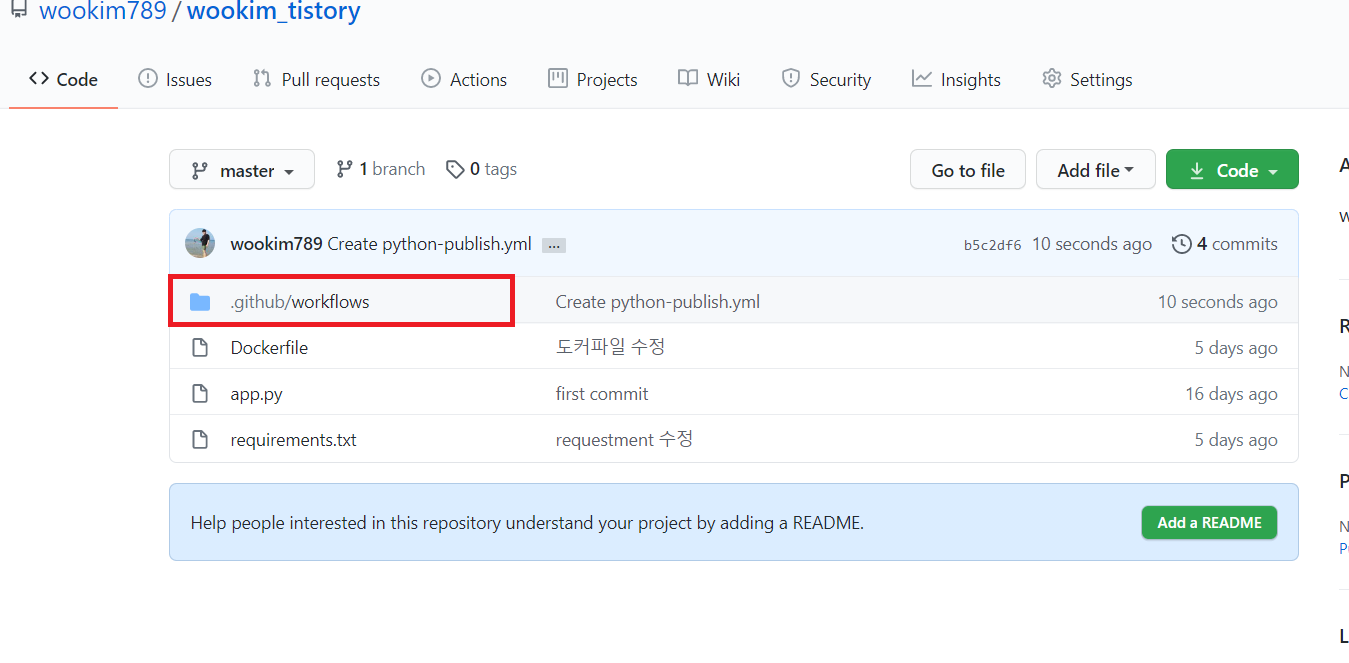Screen dimensions: 1349x663
Task: Click the Insights graph icon
Action: 922,78
